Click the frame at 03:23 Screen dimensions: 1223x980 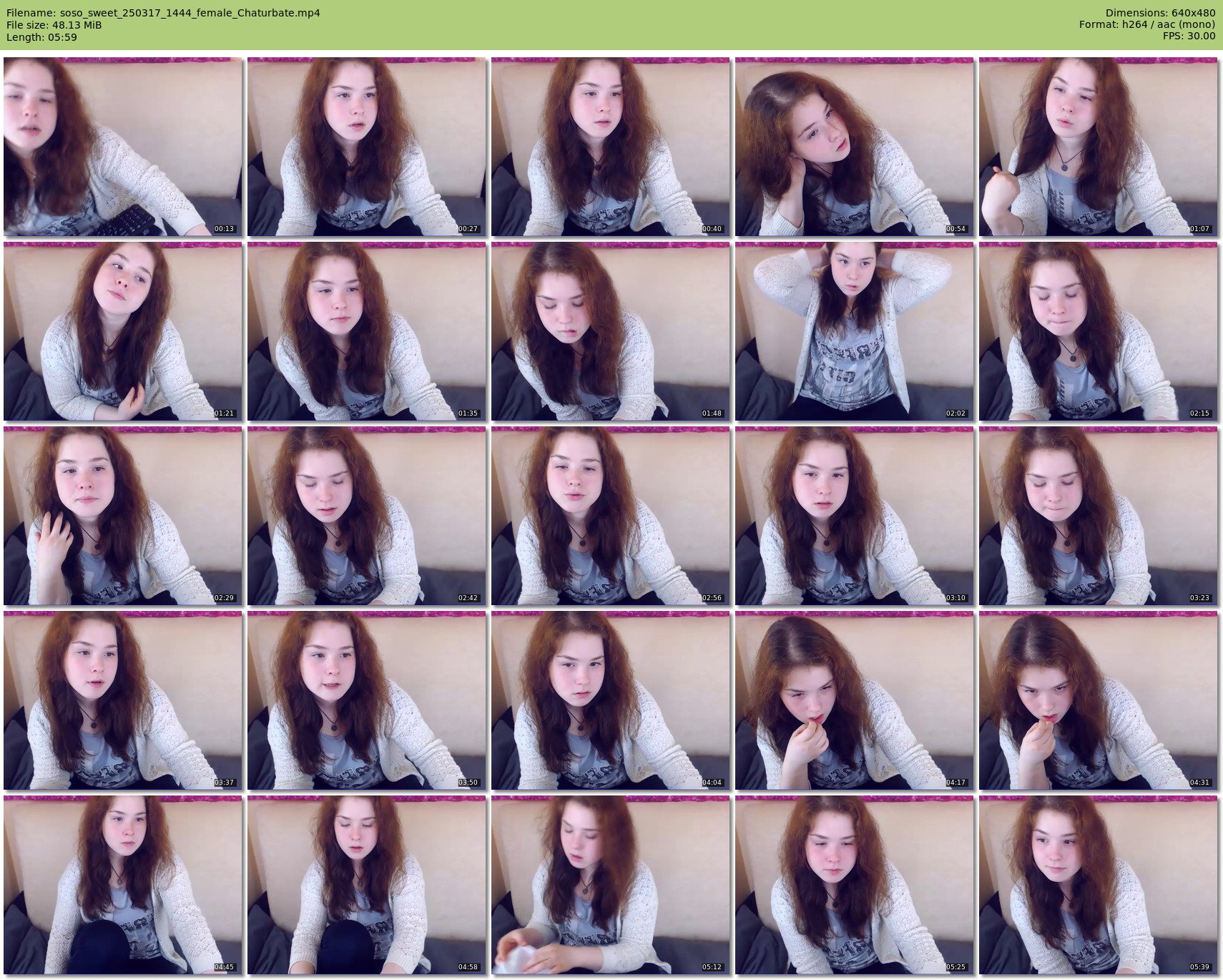coord(1099,516)
